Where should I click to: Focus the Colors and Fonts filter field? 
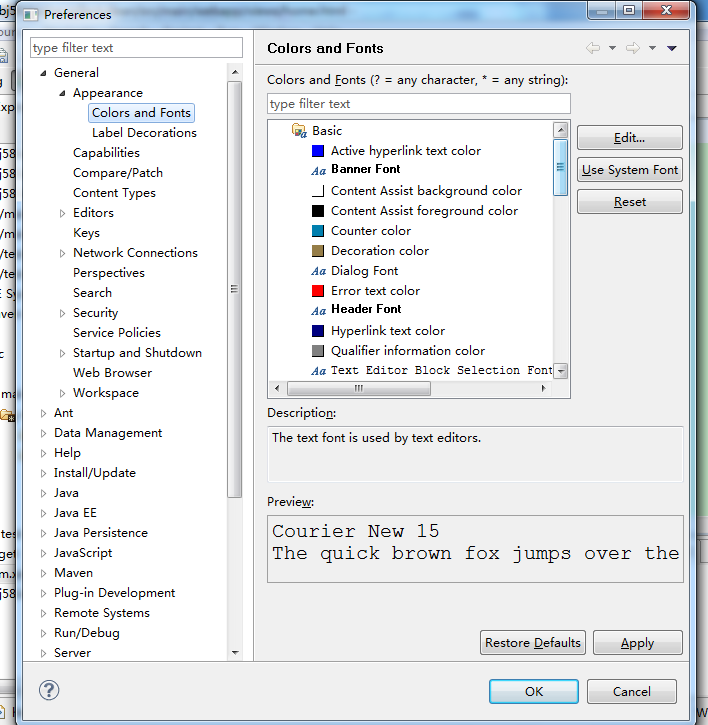click(418, 104)
